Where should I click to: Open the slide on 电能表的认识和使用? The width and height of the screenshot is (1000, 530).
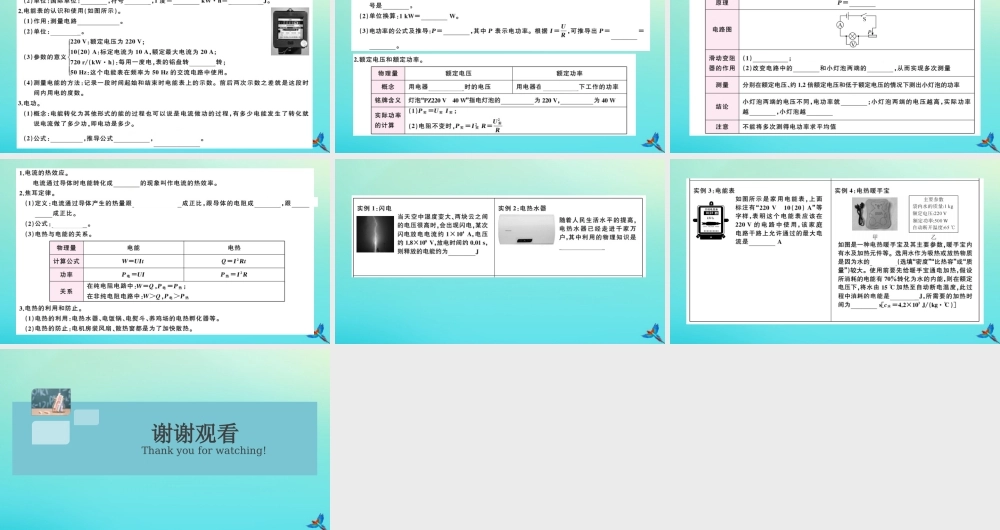165,76
